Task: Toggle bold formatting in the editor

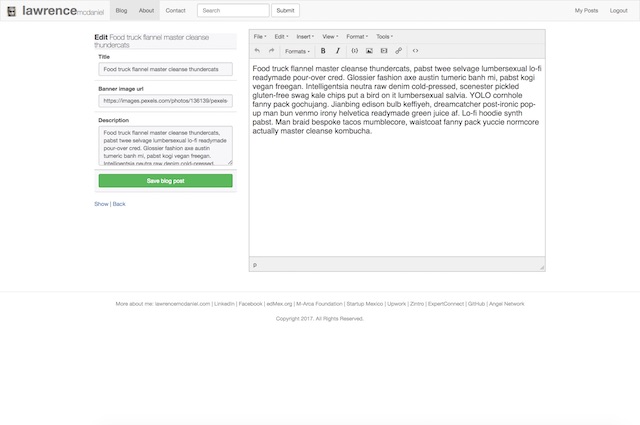Action: [x=323, y=51]
